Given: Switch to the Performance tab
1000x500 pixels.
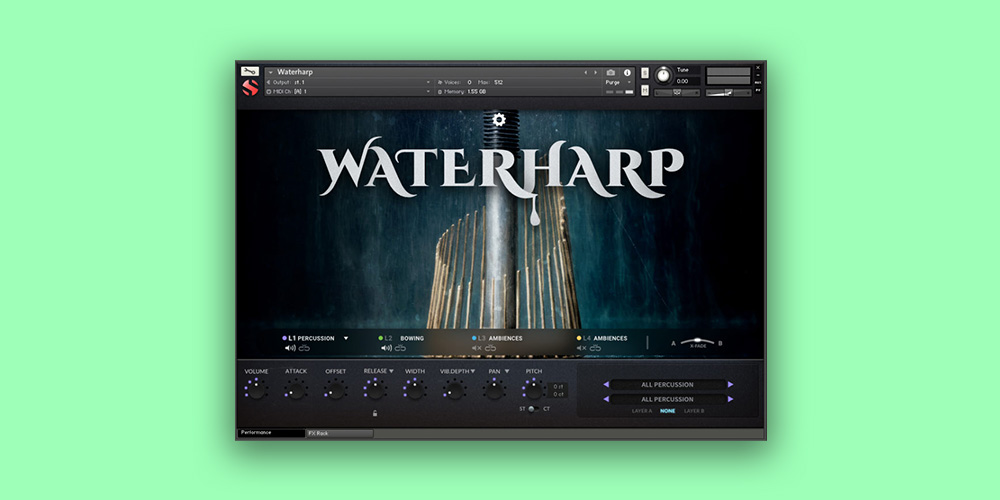Looking at the screenshot, I should point(271,433).
